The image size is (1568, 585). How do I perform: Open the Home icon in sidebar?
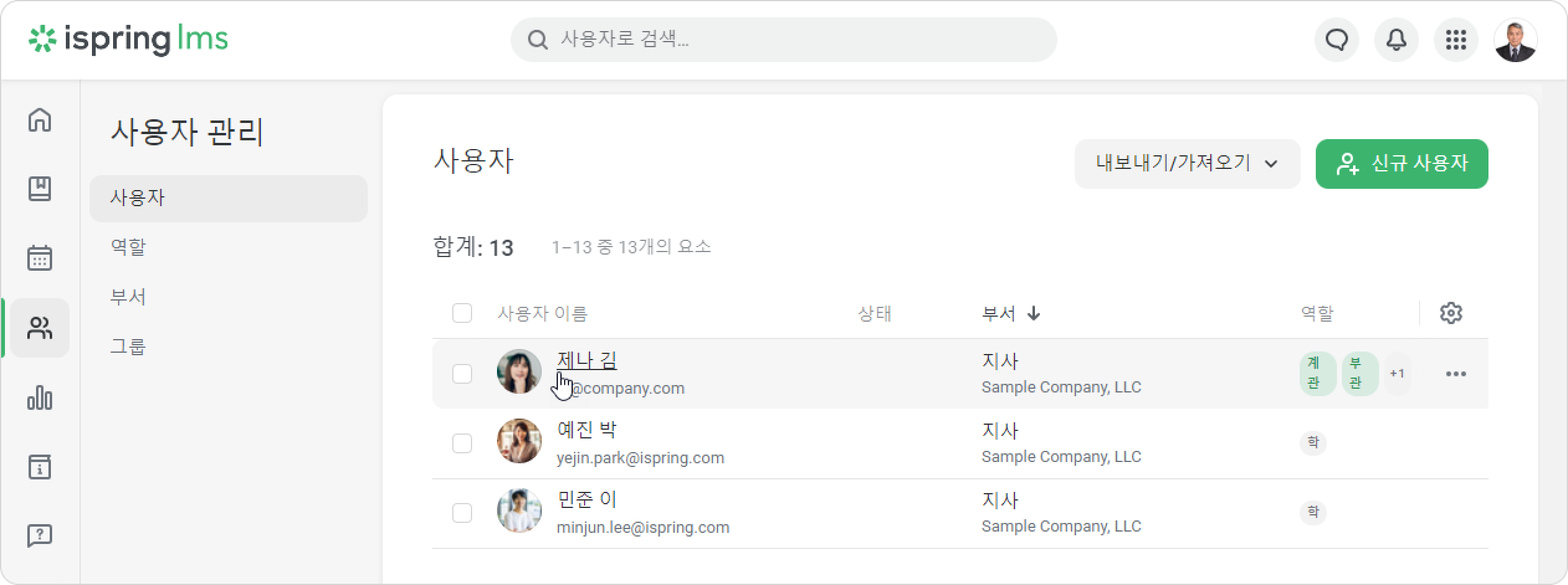click(x=40, y=120)
